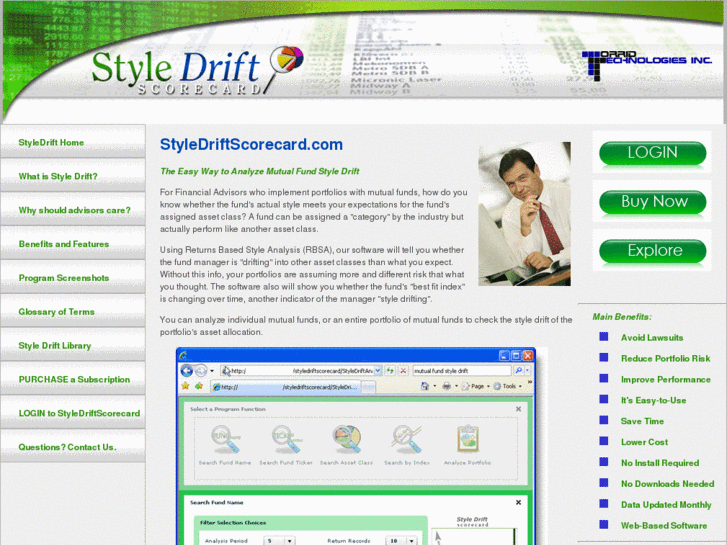The height and width of the screenshot is (545, 727).
Task: View Program Screenshots page
Action: tap(73, 277)
